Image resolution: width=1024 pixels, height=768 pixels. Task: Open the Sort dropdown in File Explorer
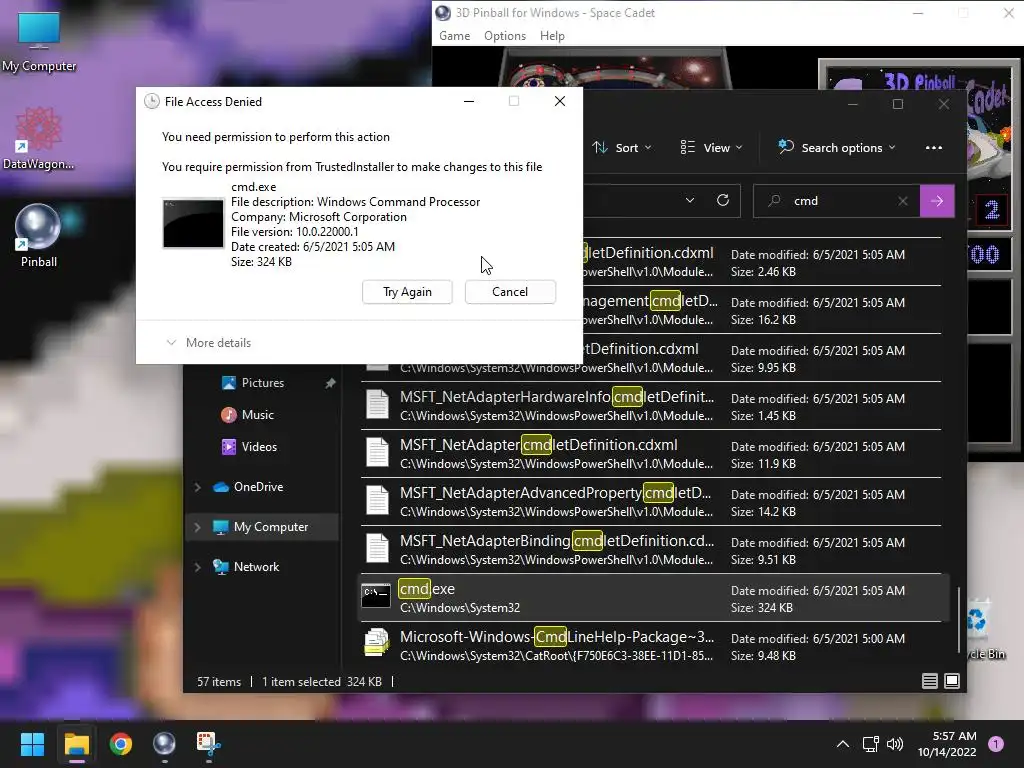point(622,148)
